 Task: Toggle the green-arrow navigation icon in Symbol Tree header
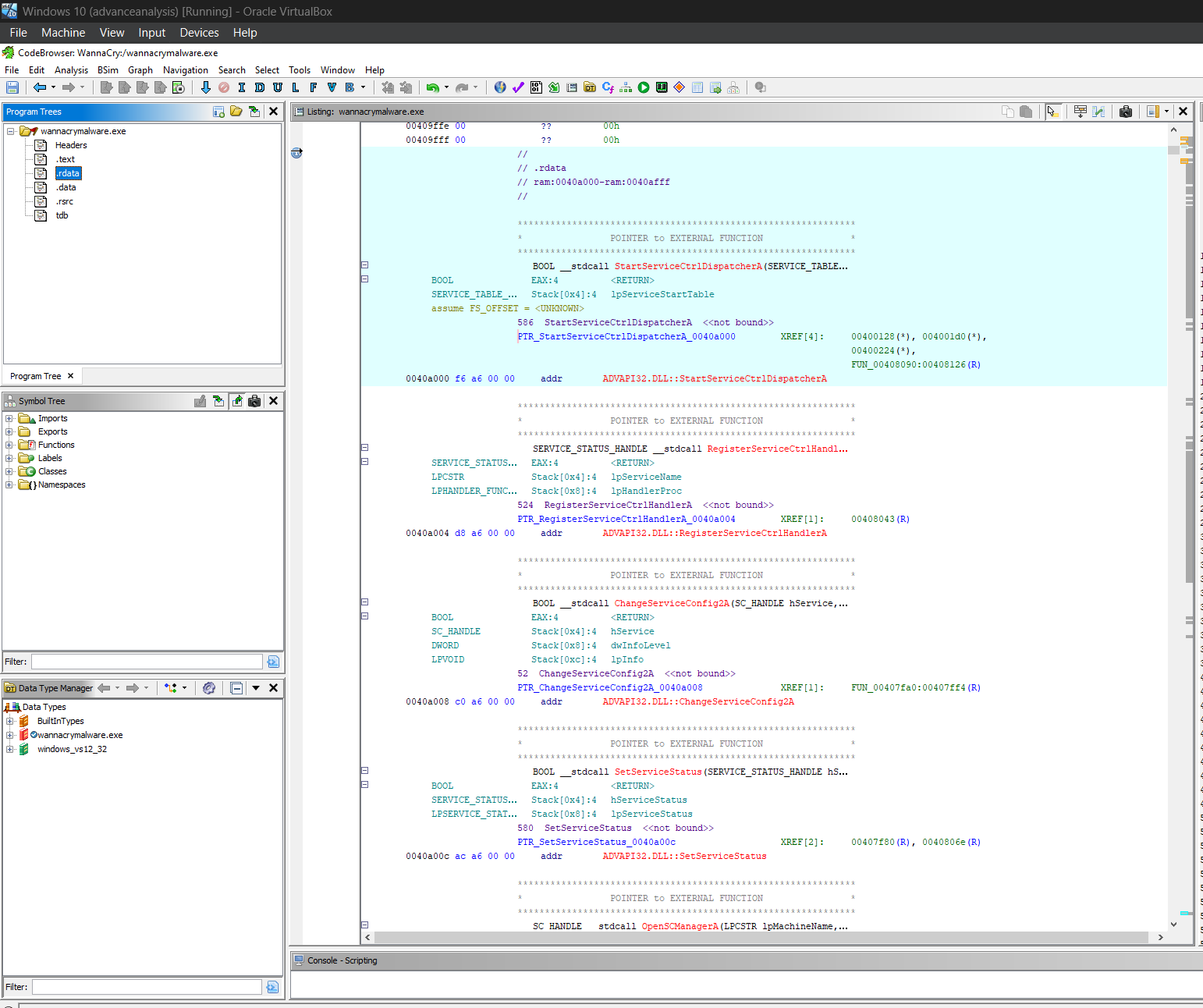(237, 401)
